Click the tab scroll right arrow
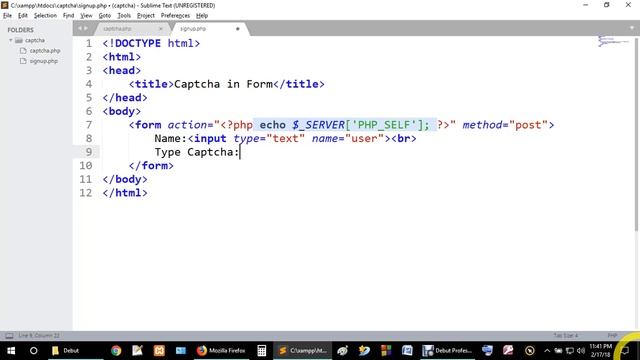The height and width of the screenshot is (360, 640). tap(86, 28)
